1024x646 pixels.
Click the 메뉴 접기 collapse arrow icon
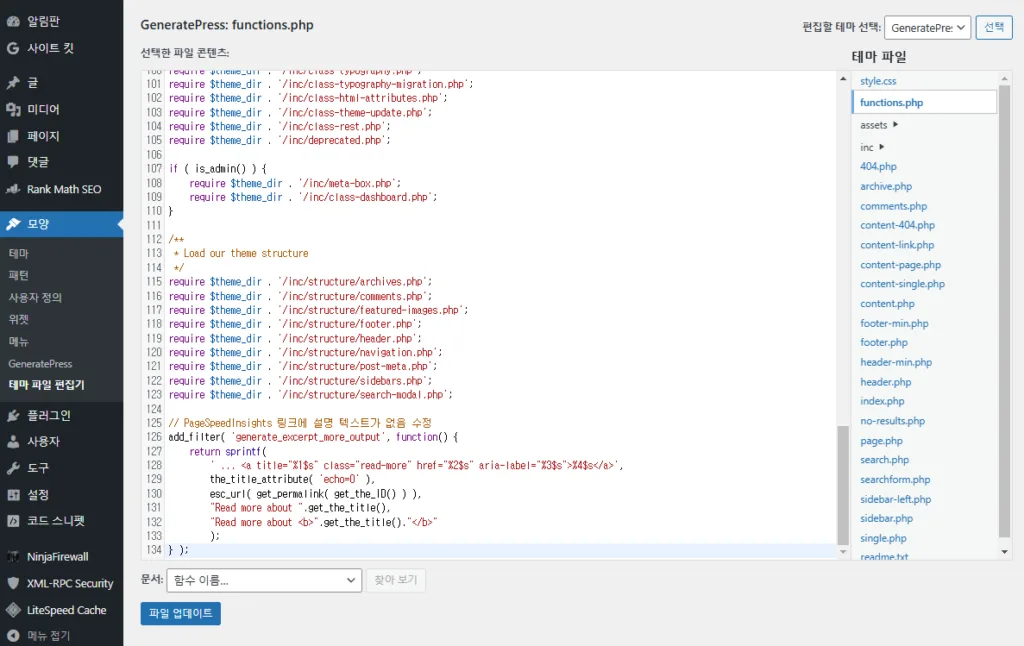pyautogui.click(x=13, y=635)
